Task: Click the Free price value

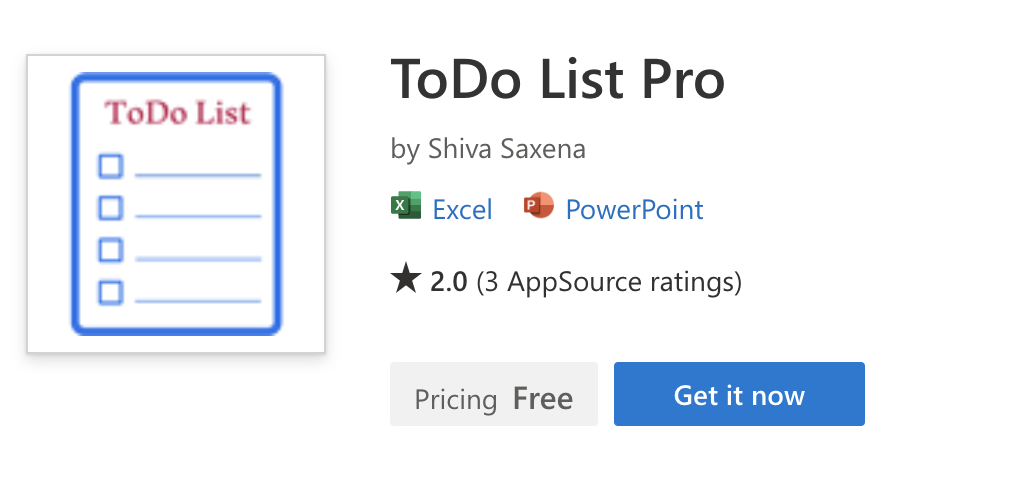Action: tap(543, 400)
